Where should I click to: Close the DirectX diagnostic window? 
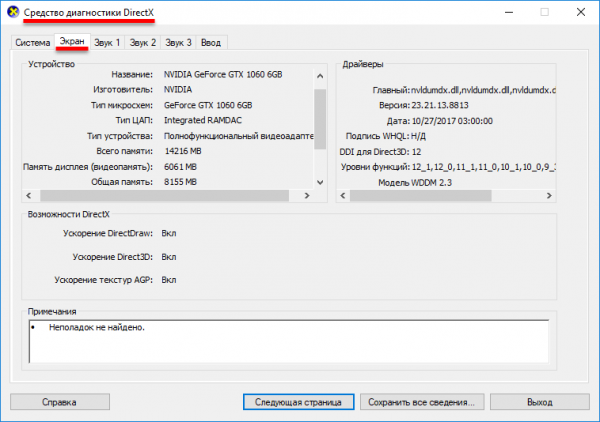[x=580, y=12]
